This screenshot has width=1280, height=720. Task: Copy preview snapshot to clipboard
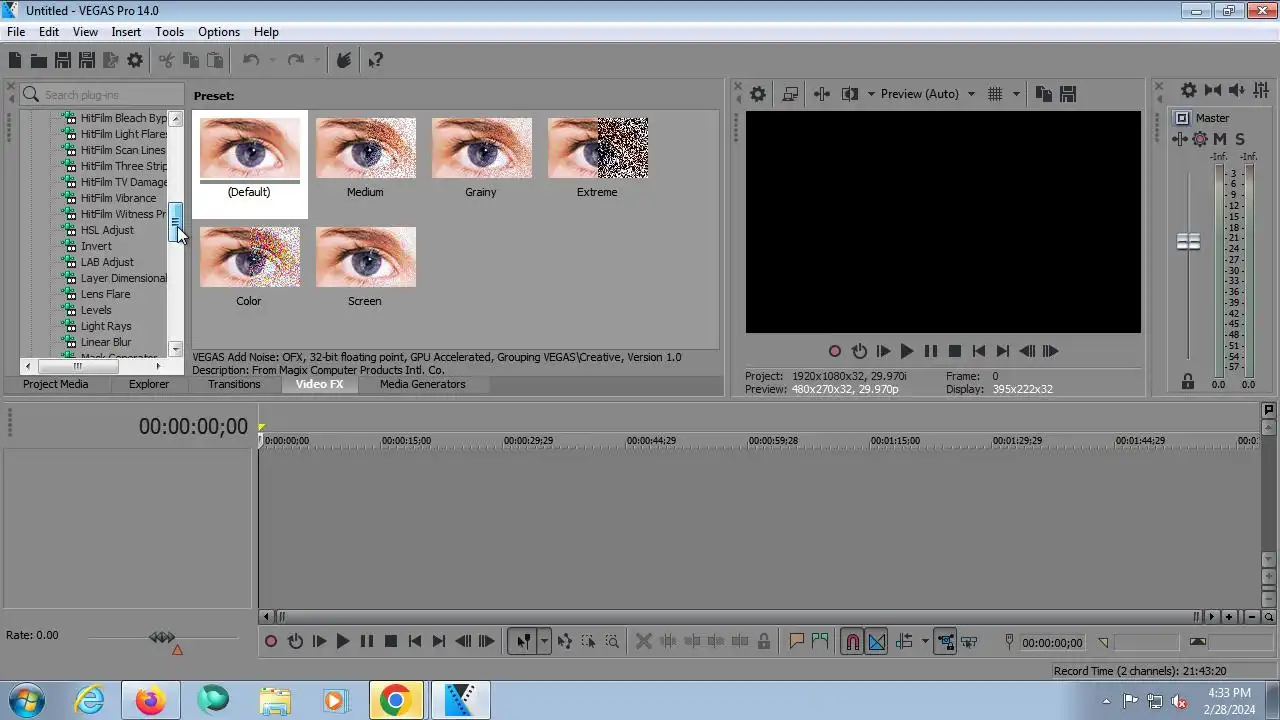click(x=1043, y=94)
